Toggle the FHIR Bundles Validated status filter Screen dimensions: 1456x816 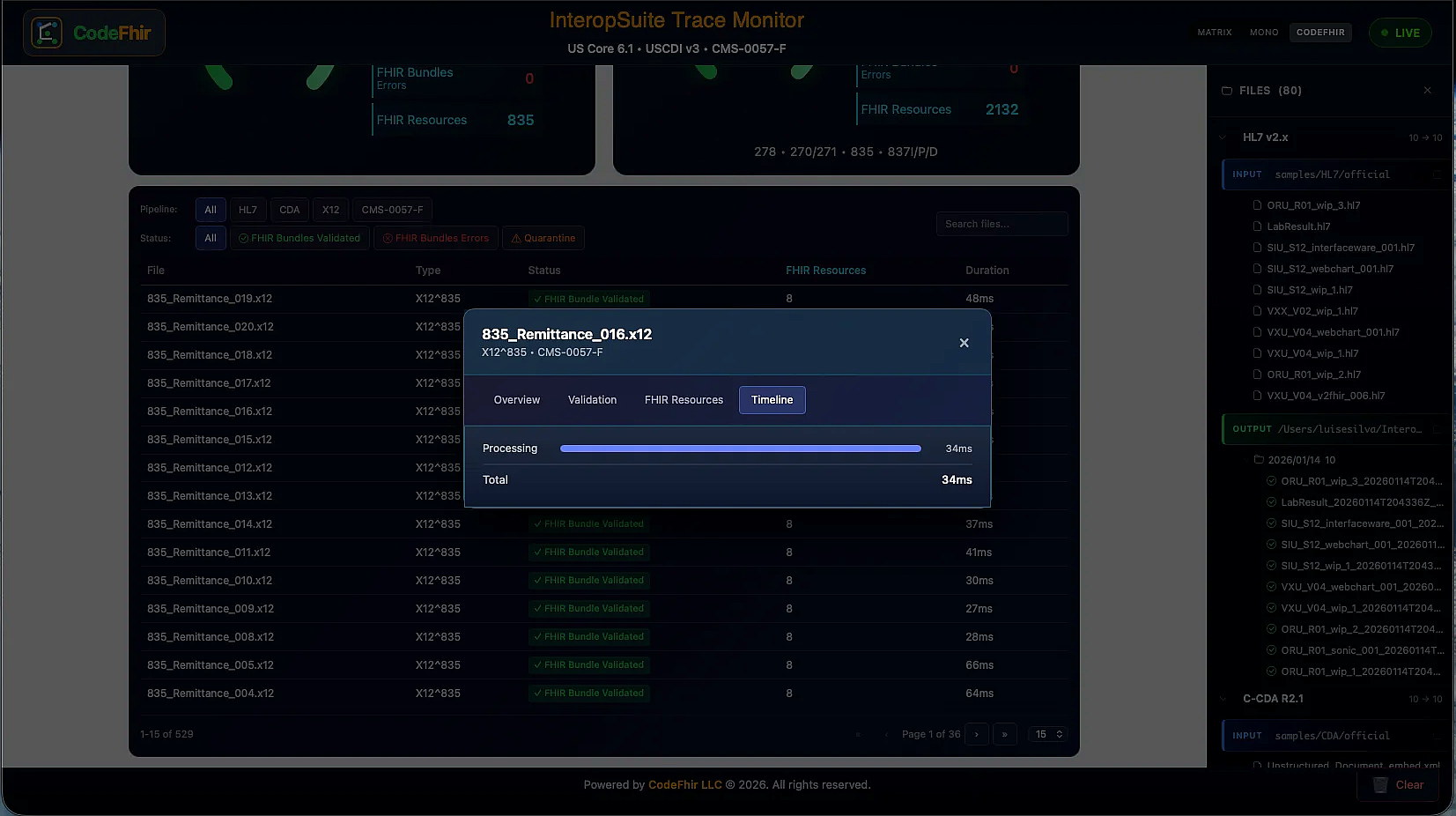click(299, 238)
